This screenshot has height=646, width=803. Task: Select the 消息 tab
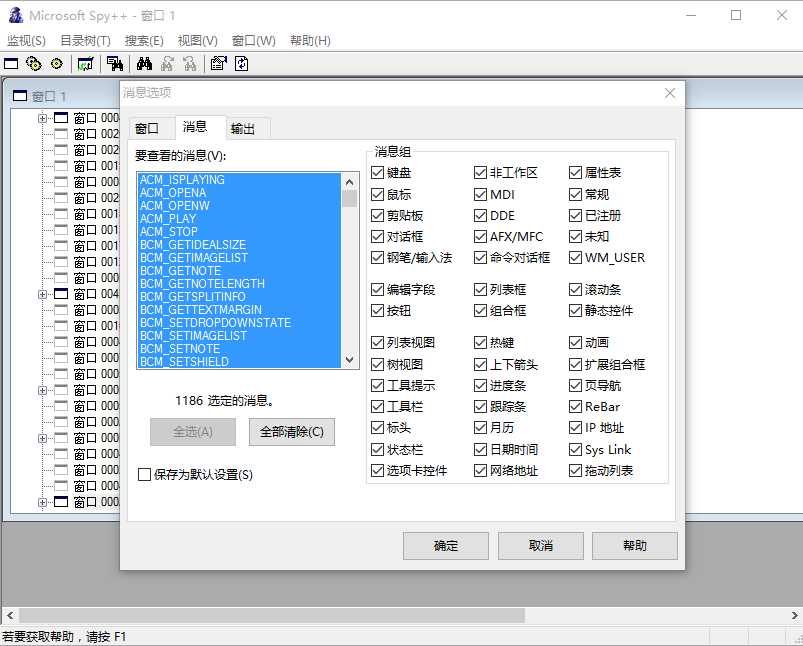pos(195,127)
